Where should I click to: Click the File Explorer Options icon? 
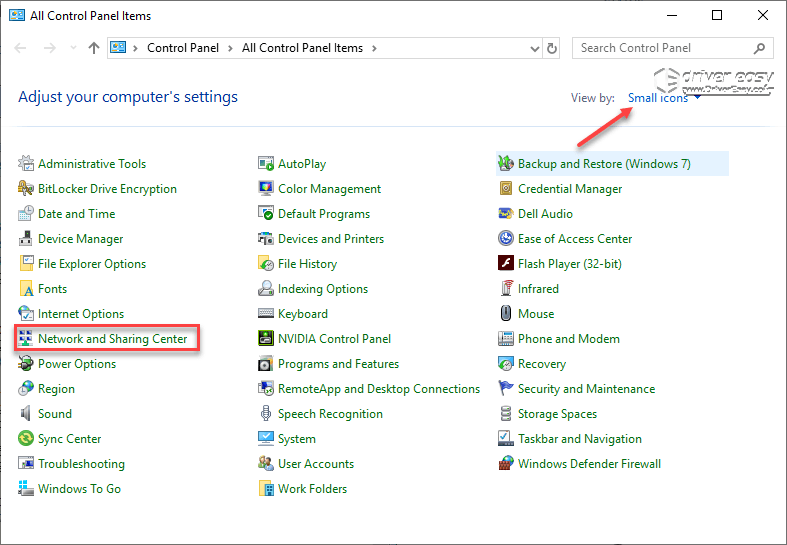coord(26,263)
